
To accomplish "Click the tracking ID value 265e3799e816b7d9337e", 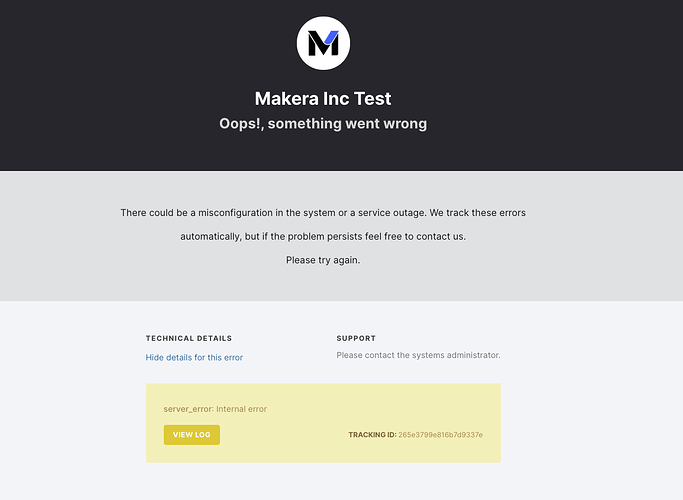I will (440, 435).
